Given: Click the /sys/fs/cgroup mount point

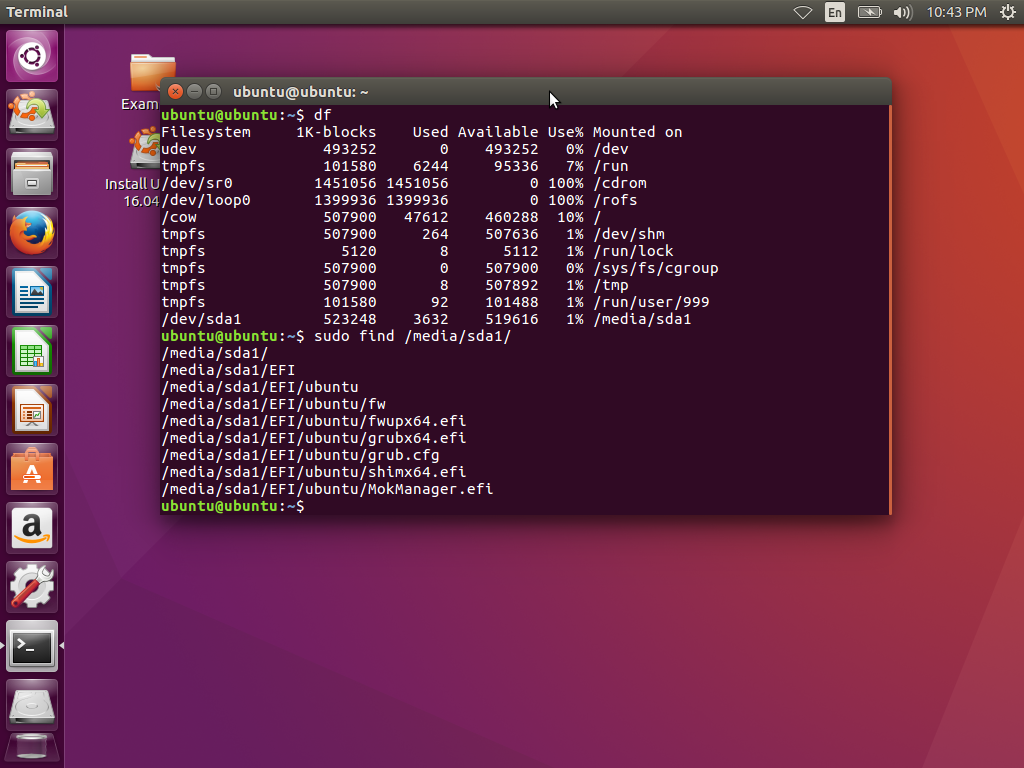Looking at the screenshot, I should 656,268.
